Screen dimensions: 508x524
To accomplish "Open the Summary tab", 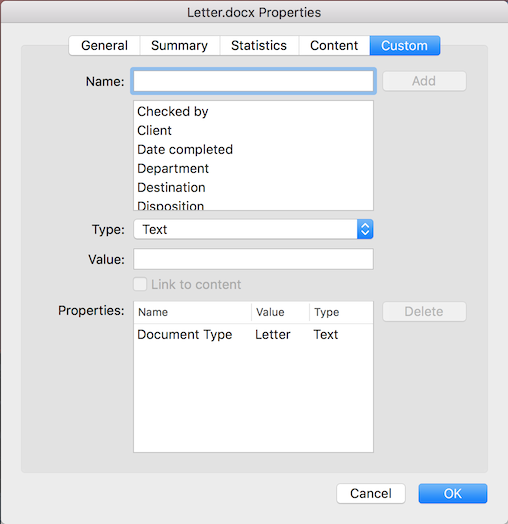I will (179, 45).
